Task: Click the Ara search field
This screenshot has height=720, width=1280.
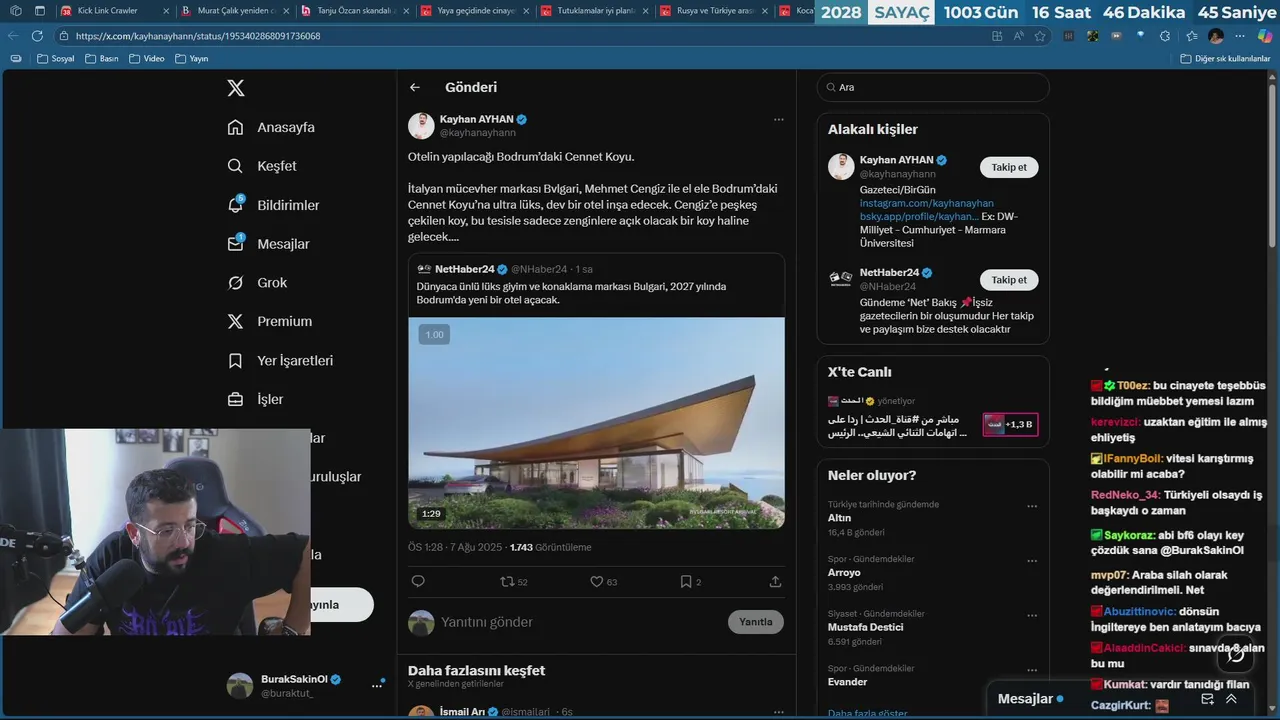Action: click(933, 87)
